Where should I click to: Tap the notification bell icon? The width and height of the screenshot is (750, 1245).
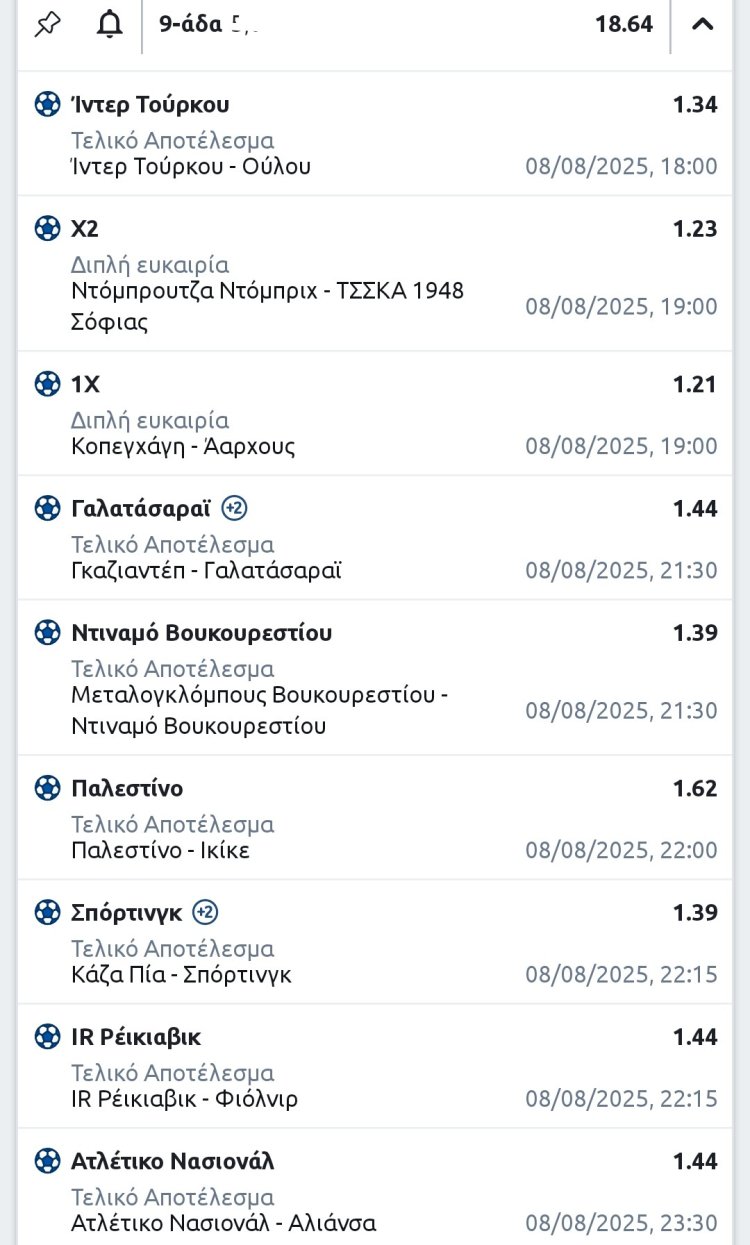coord(109,24)
